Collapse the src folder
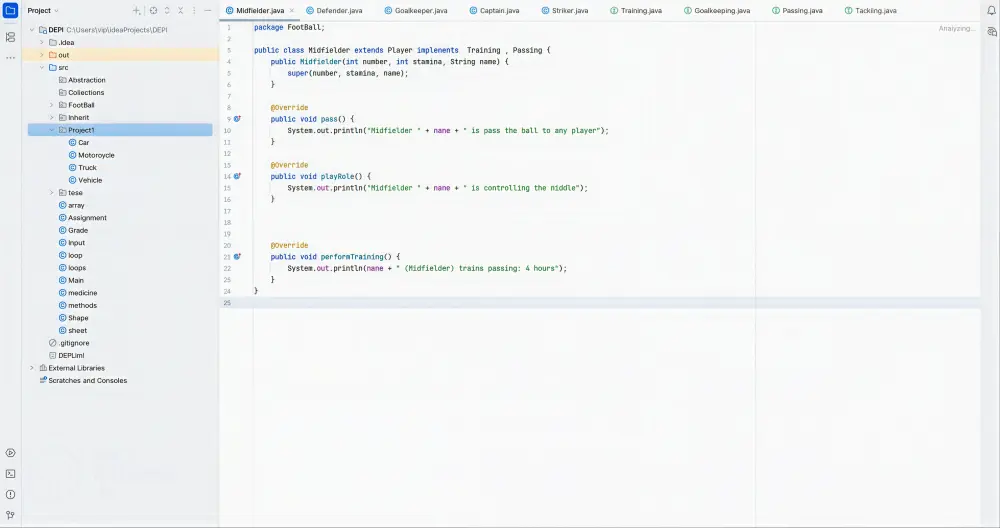The width and height of the screenshot is (1000, 528). [x=42, y=67]
